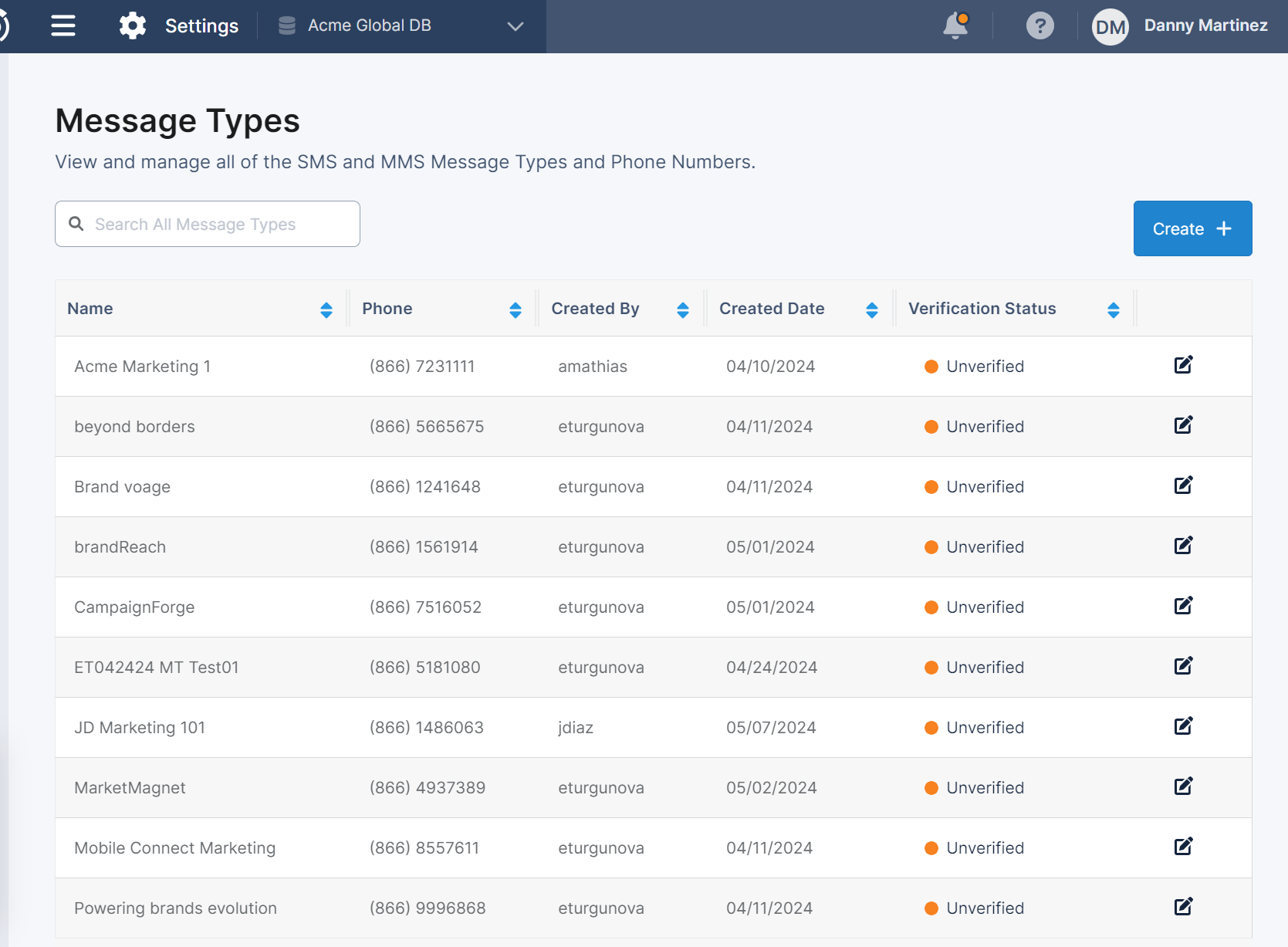Image resolution: width=1288 pixels, height=947 pixels.
Task: Edit the ET042424 MT Test01 message type
Action: click(1183, 666)
